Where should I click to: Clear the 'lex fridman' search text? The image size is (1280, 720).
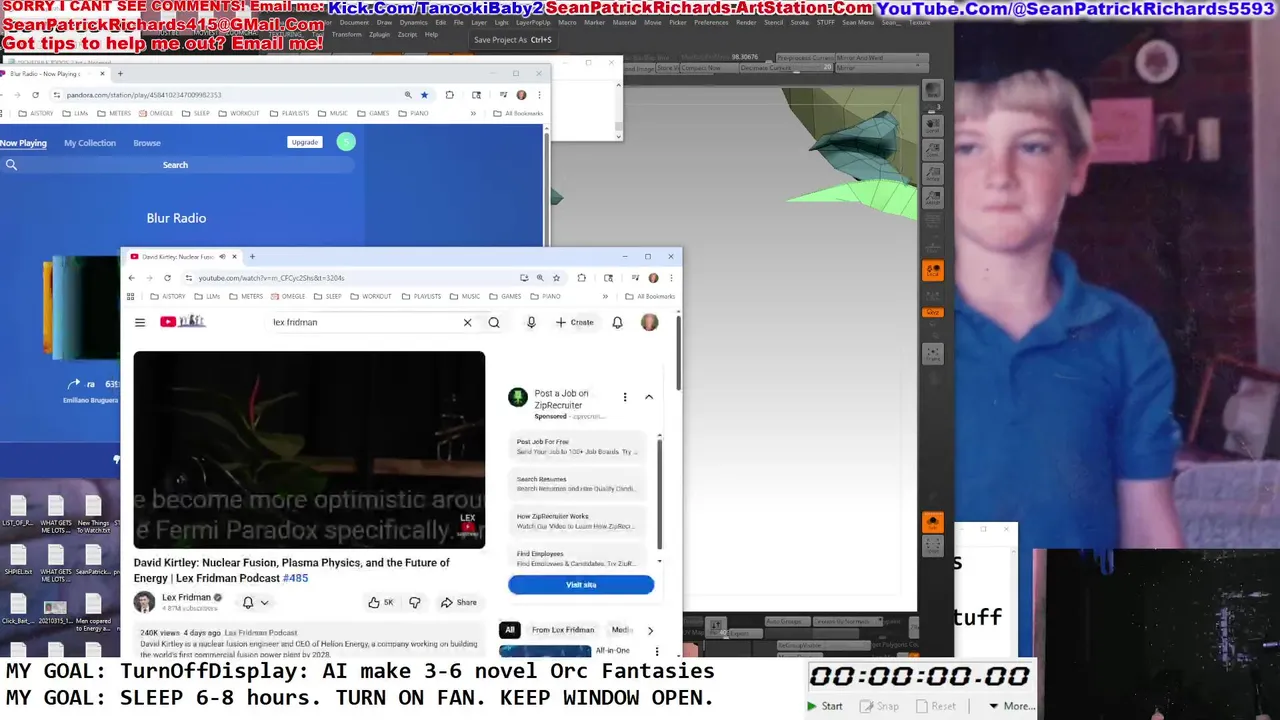point(467,322)
